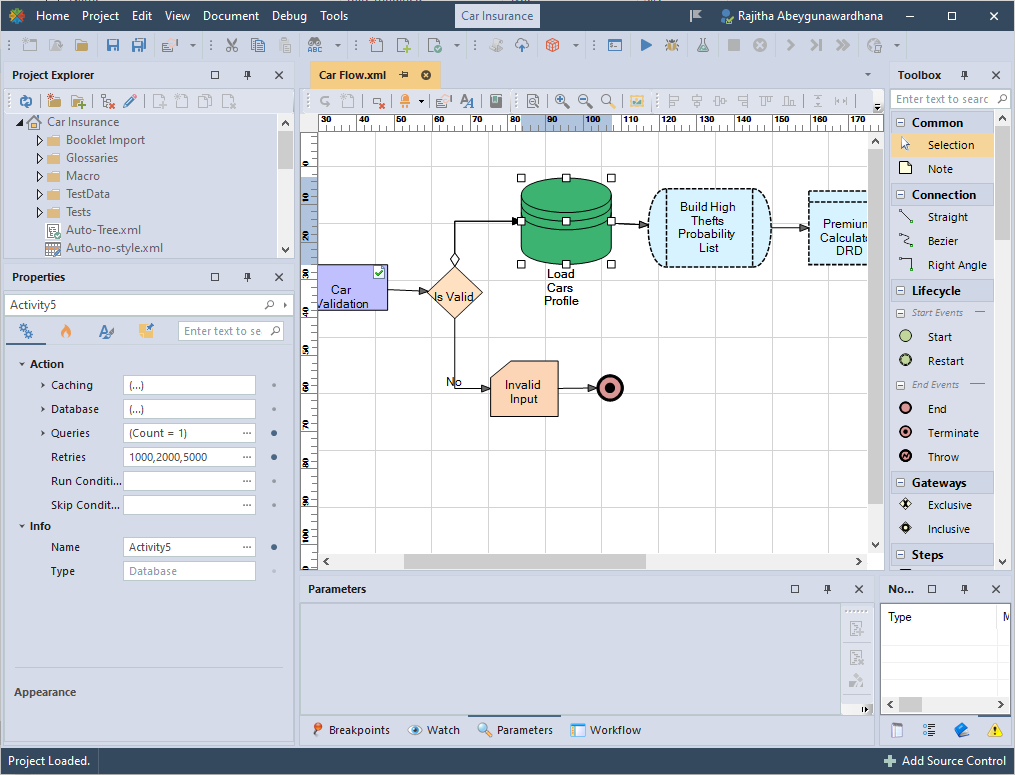
Task: Click the vertical scrollbar thumb of the Toolbox
Action: (x=1002, y=183)
